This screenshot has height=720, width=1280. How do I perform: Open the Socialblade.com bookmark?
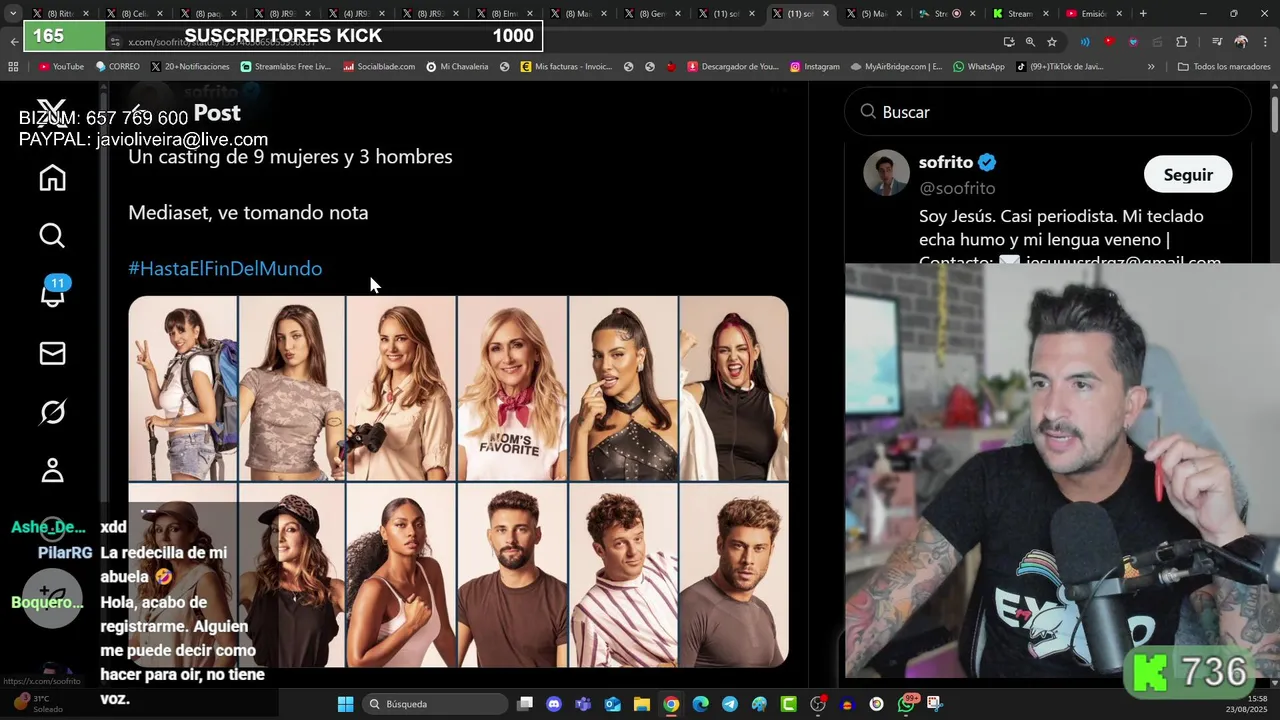pos(379,67)
